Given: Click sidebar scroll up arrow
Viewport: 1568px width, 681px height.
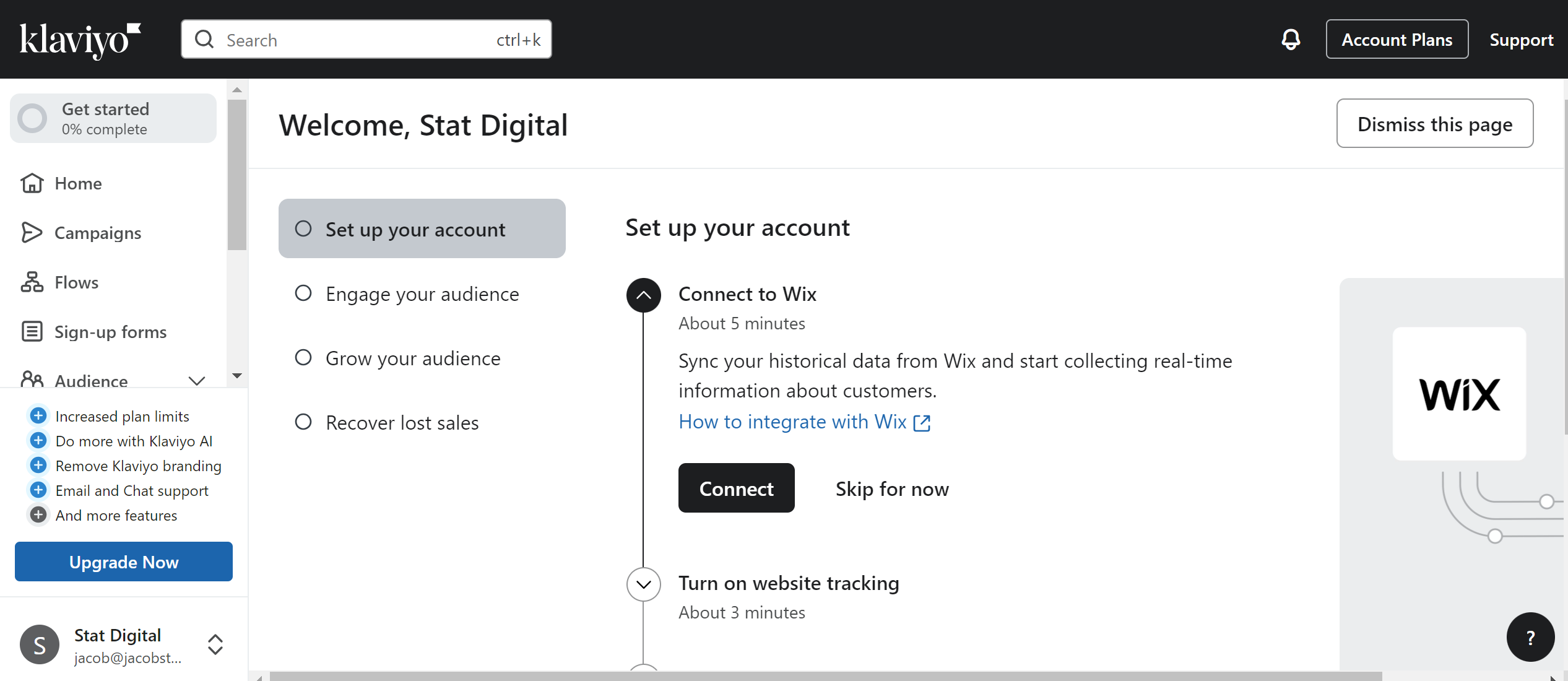Looking at the screenshot, I should click(x=237, y=90).
